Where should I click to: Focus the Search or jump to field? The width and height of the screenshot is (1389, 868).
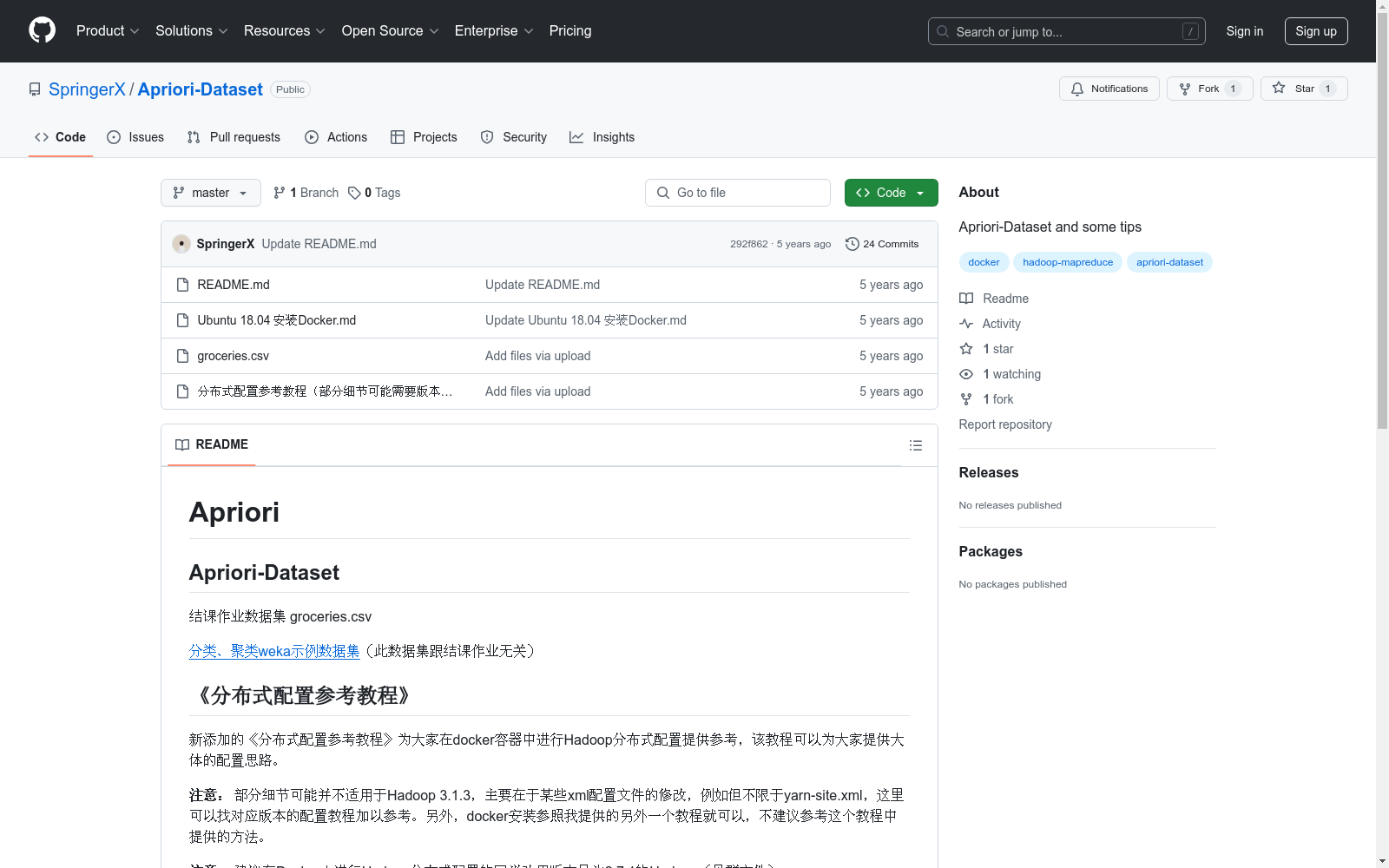(1066, 31)
